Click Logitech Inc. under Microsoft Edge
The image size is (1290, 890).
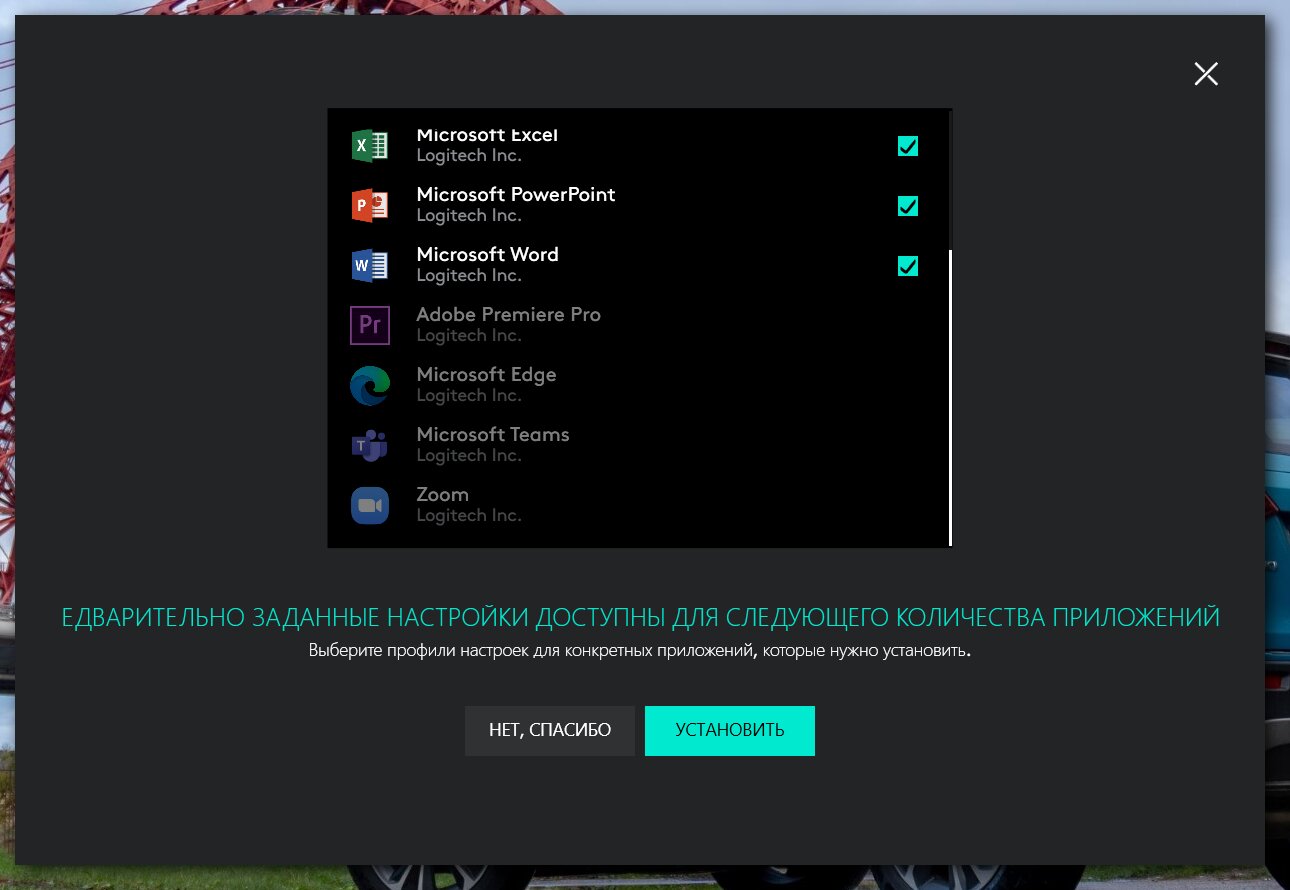[x=469, y=396]
